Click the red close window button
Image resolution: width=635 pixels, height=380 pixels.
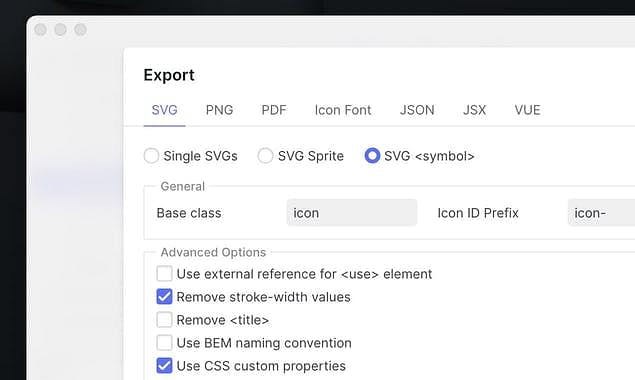(x=40, y=30)
